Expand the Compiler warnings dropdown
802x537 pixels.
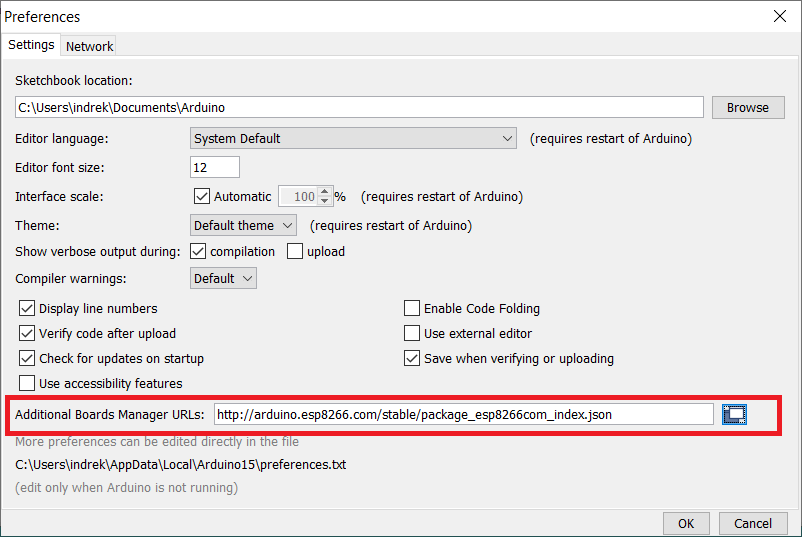pos(223,279)
